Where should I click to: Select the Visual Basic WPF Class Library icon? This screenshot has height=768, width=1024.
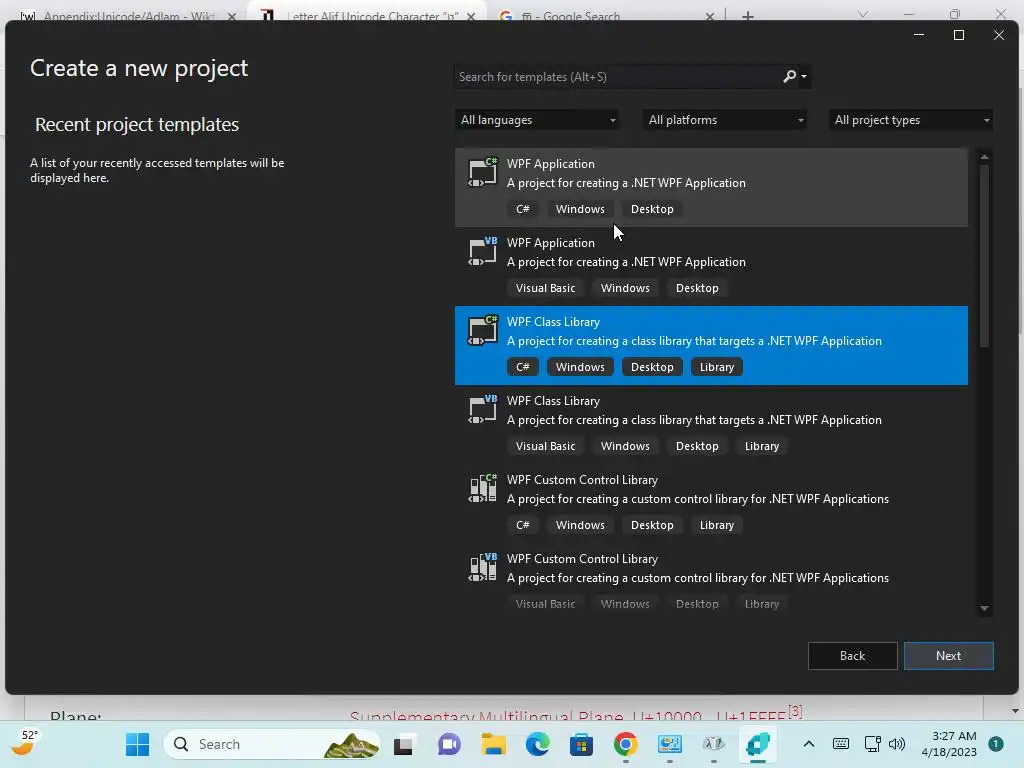point(483,409)
